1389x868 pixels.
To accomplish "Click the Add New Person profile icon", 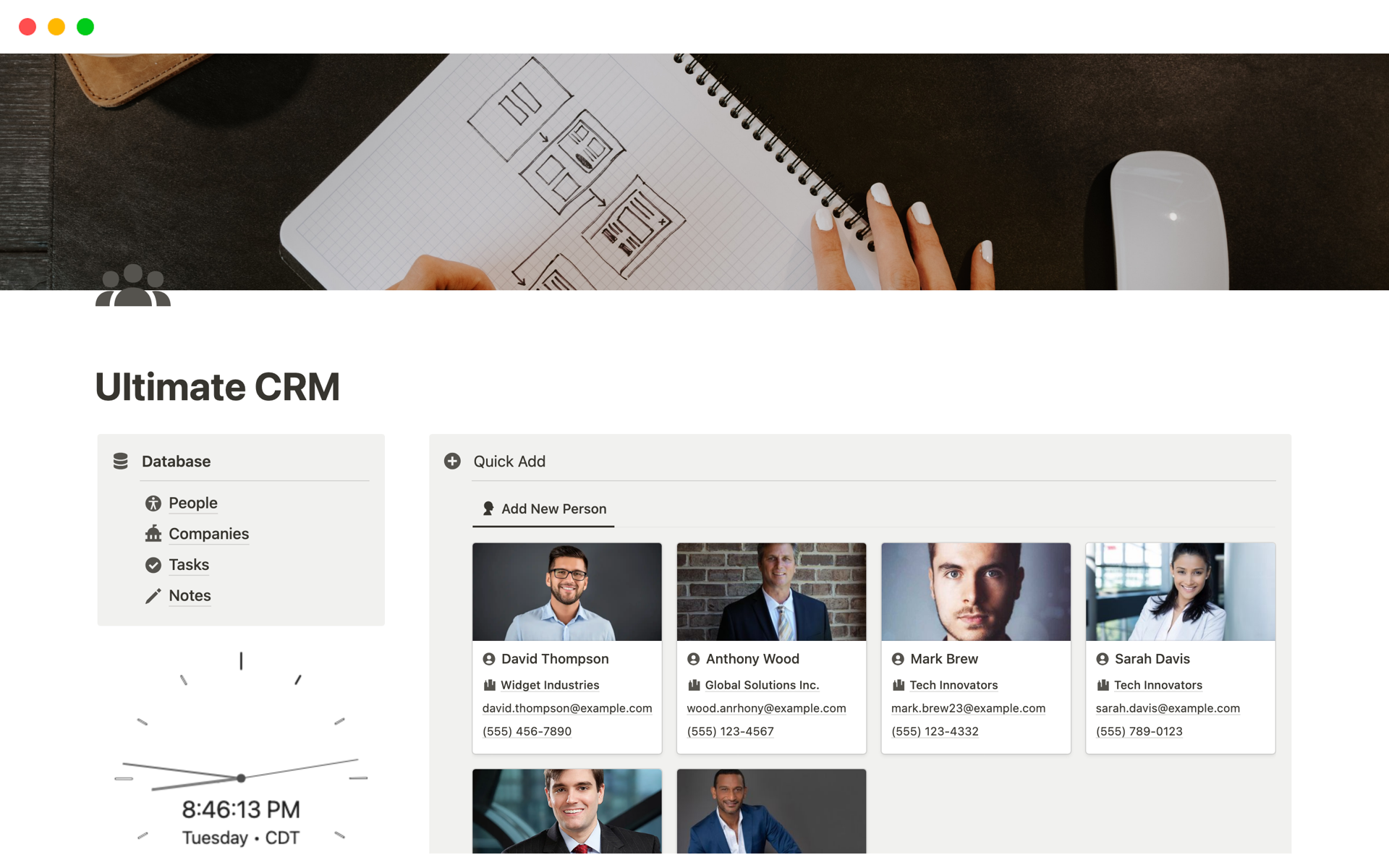I will pyautogui.click(x=487, y=508).
